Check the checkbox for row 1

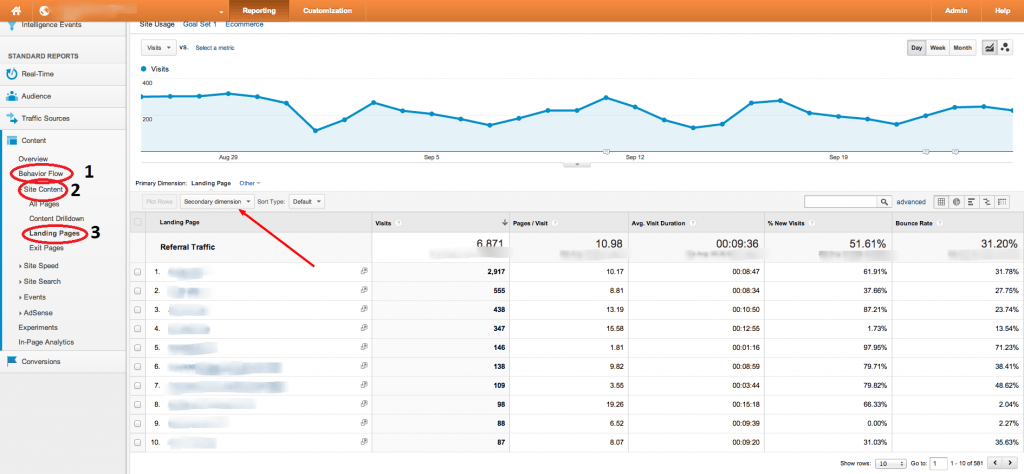pos(137,271)
